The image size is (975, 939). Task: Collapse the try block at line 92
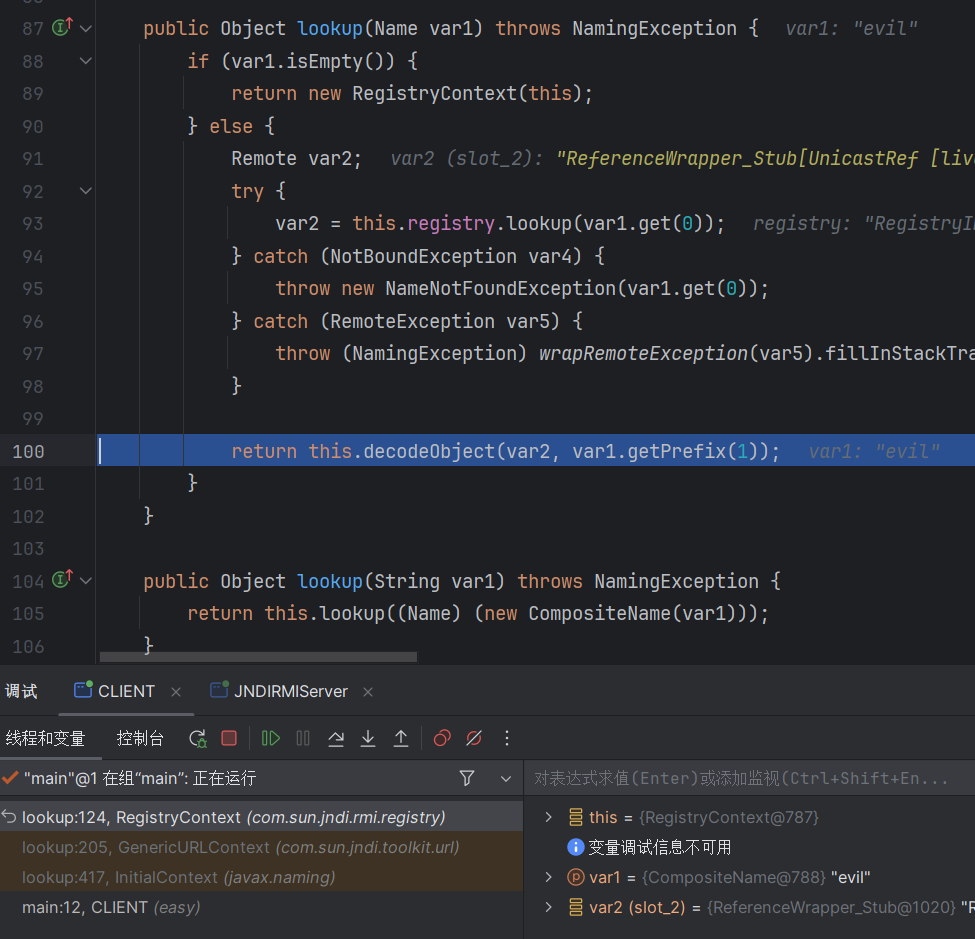(x=86, y=191)
